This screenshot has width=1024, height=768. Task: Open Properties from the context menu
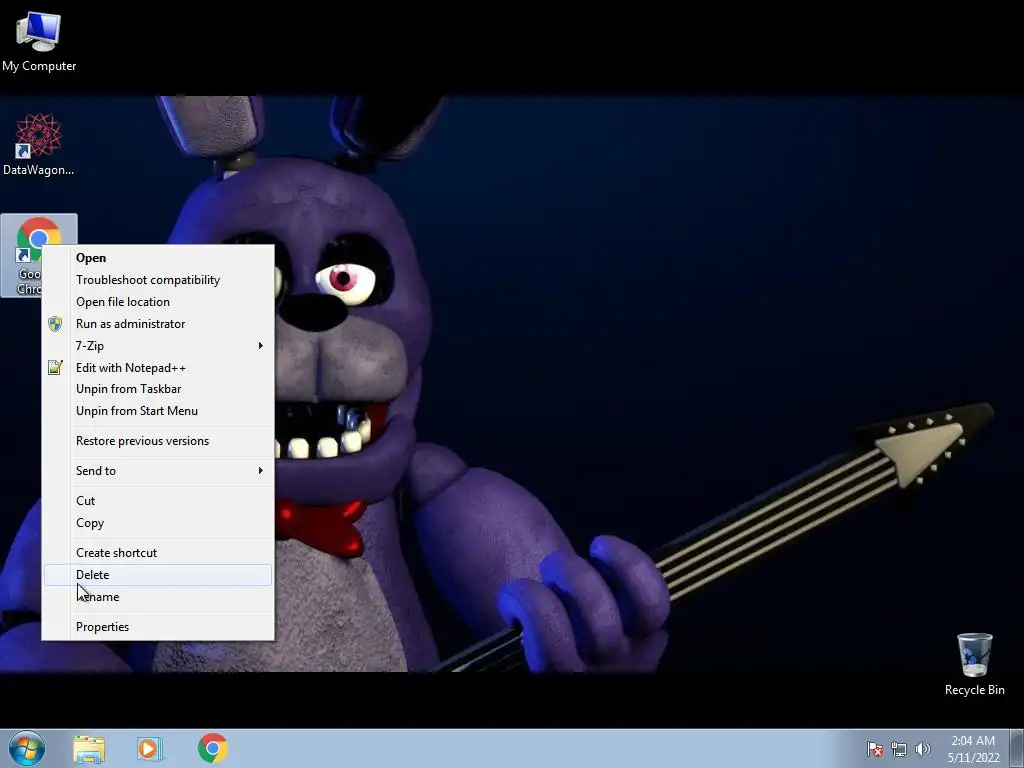coord(158,627)
